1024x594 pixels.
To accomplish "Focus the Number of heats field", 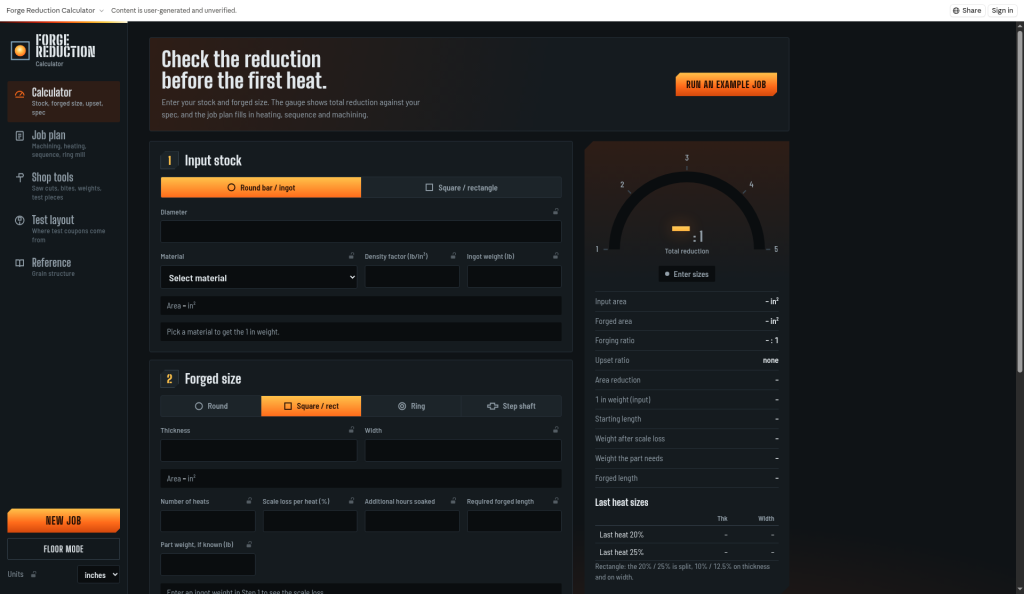I will (x=208, y=521).
